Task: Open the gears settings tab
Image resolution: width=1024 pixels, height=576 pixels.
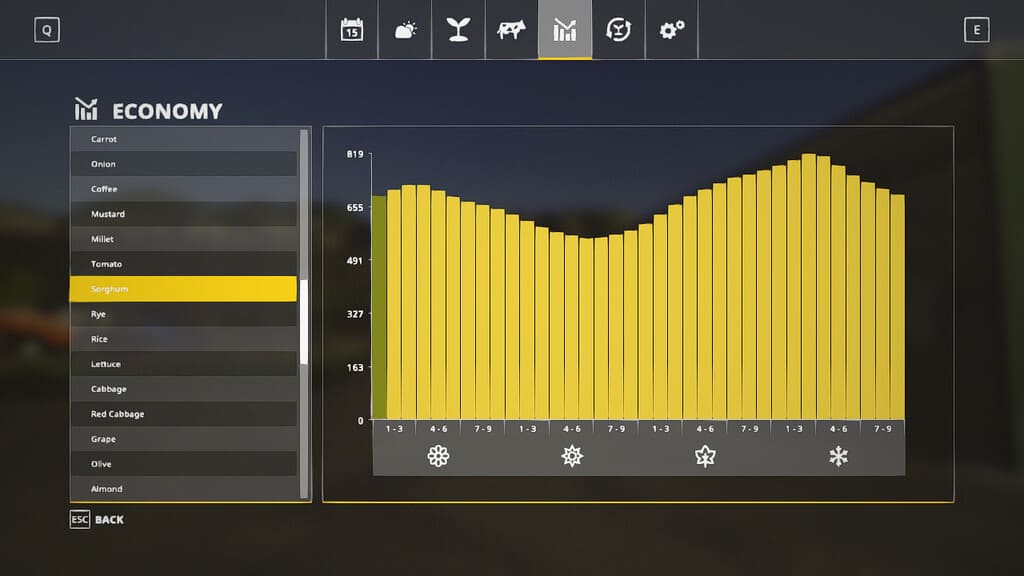Action: point(671,30)
